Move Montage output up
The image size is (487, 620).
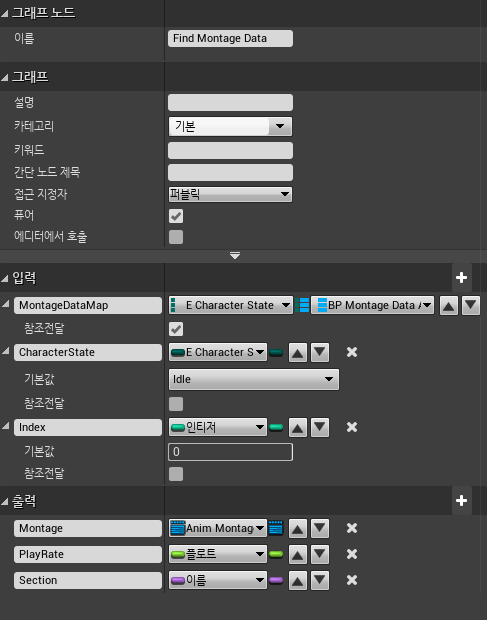pyautogui.click(x=298, y=529)
